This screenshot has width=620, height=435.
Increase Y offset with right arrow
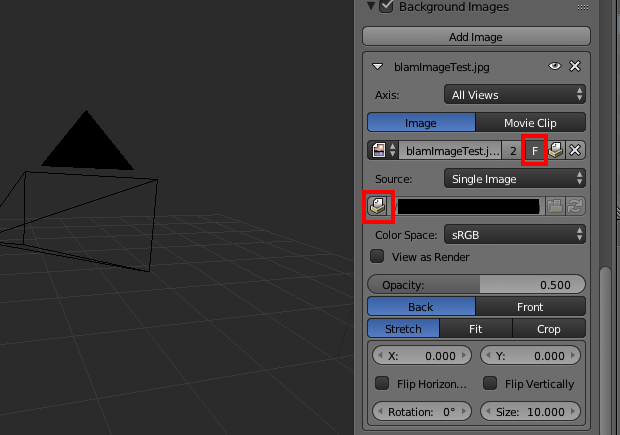tap(573, 356)
